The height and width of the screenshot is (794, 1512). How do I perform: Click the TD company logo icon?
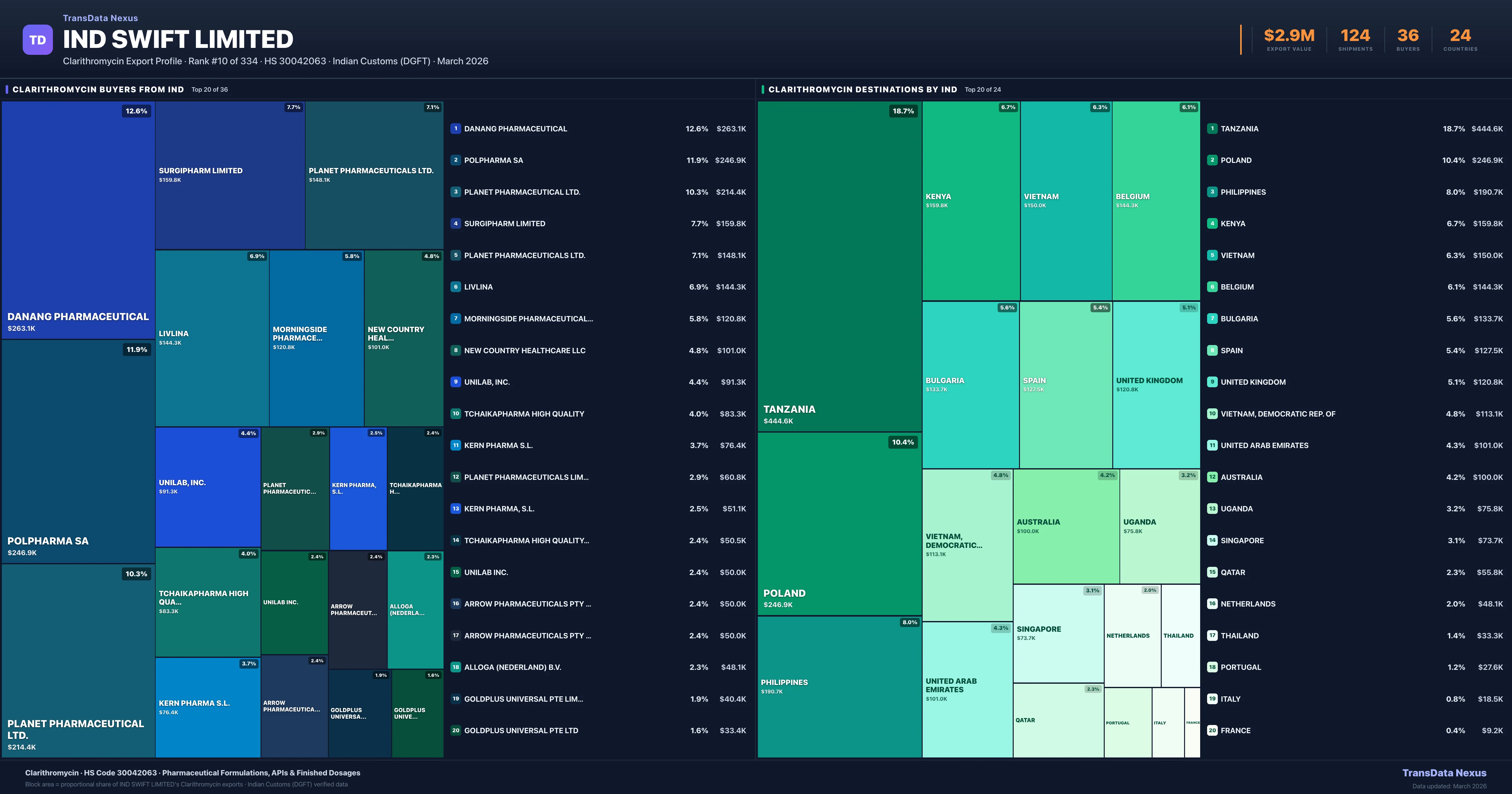[37, 39]
